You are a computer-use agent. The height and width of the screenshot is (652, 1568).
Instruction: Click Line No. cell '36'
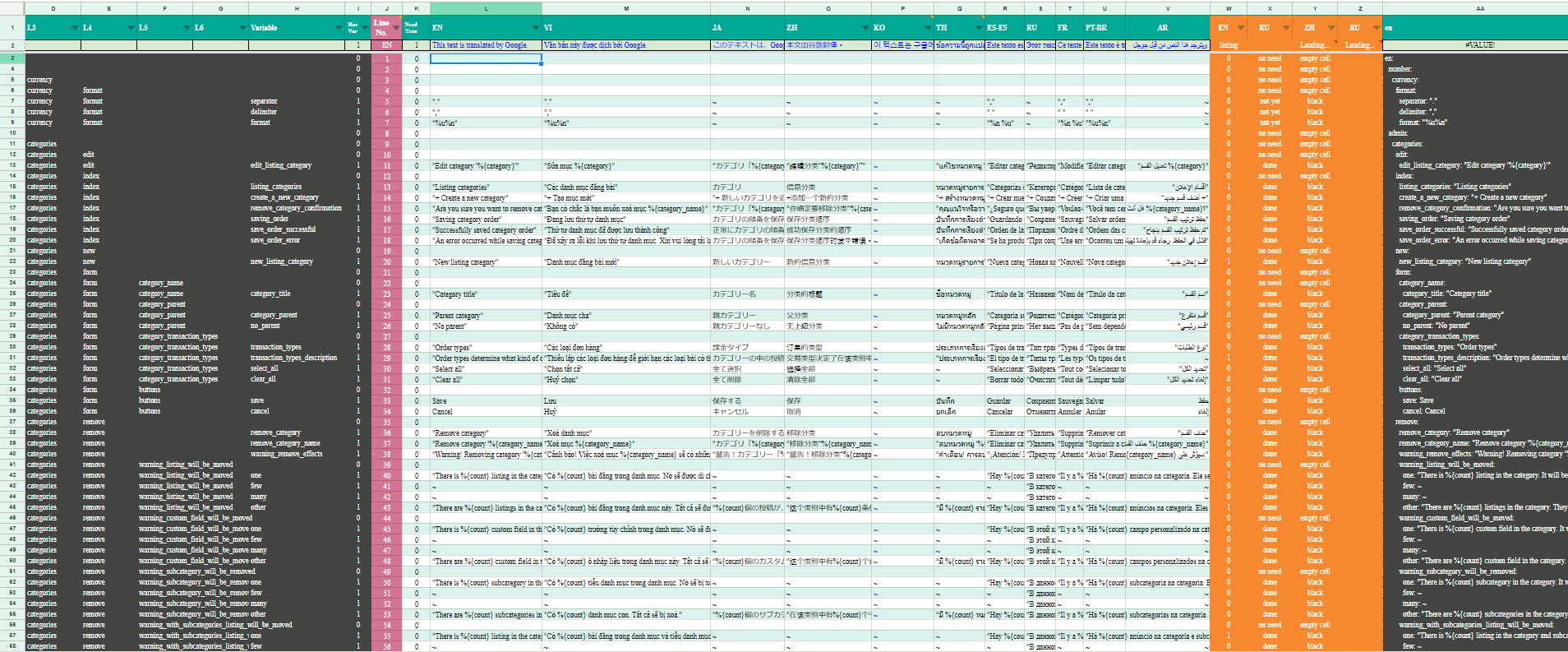pos(387,432)
